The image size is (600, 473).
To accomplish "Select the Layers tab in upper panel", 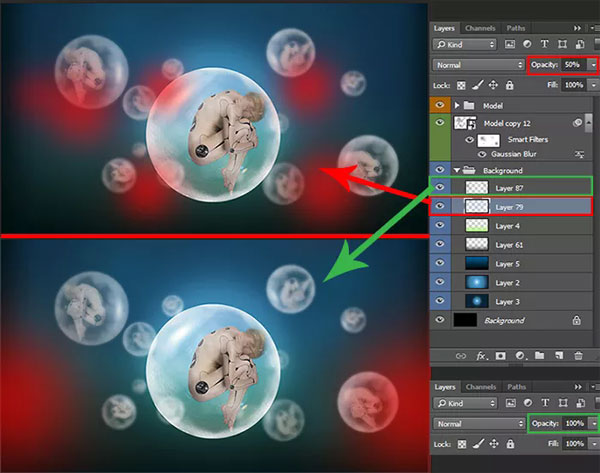I will (x=444, y=28).
